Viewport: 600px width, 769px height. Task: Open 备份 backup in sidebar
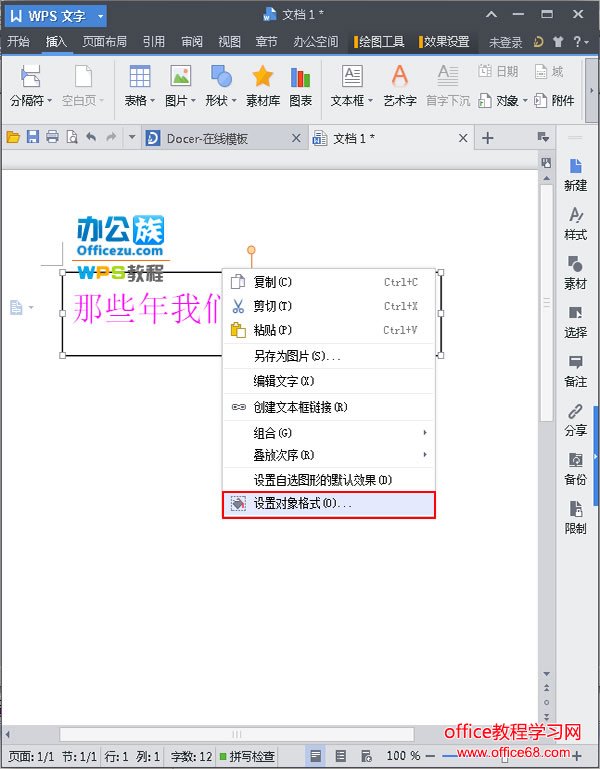[x=575, y=469]
